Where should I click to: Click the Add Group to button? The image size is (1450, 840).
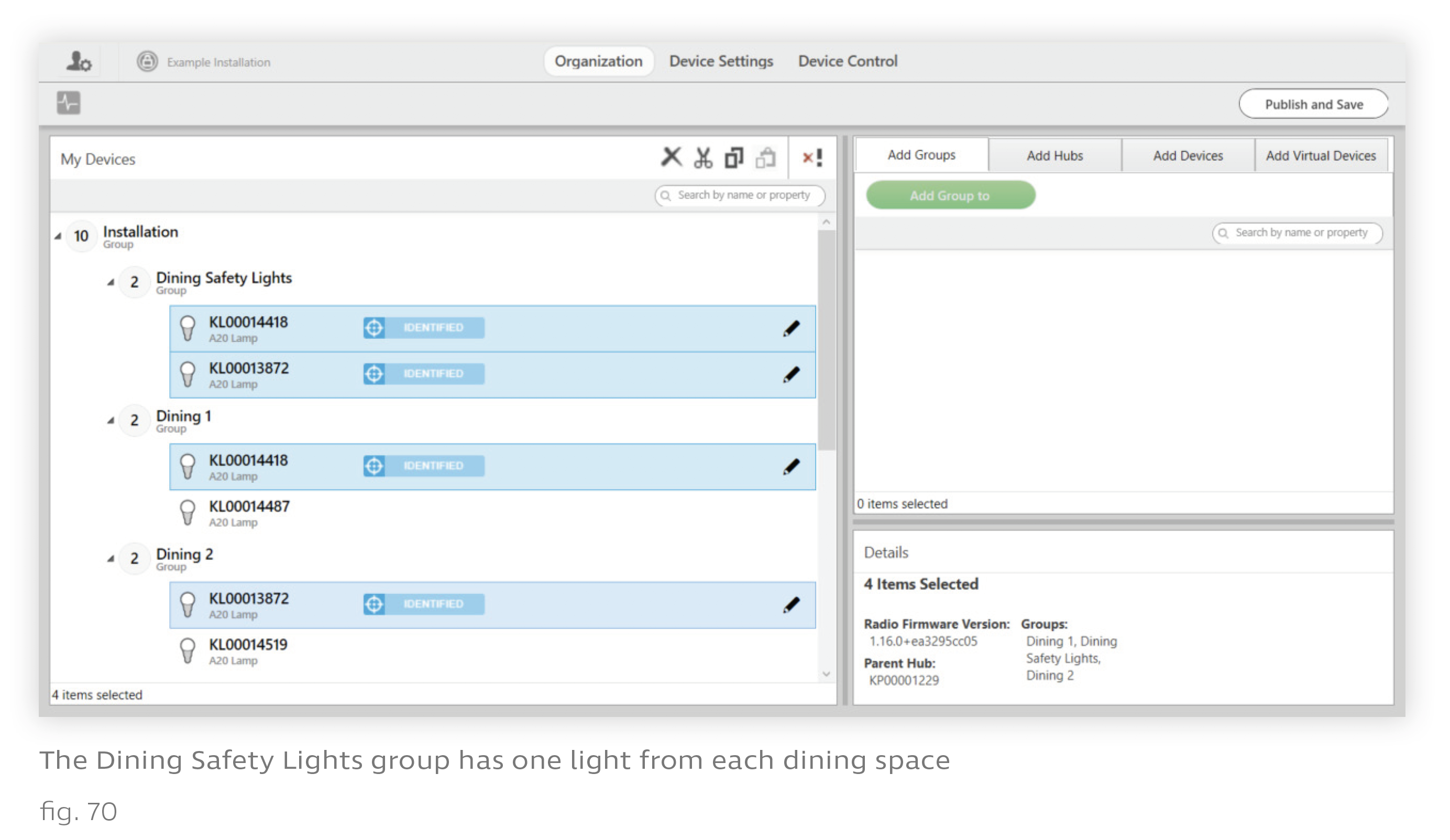pyautogui.click(x=950, y=195)
